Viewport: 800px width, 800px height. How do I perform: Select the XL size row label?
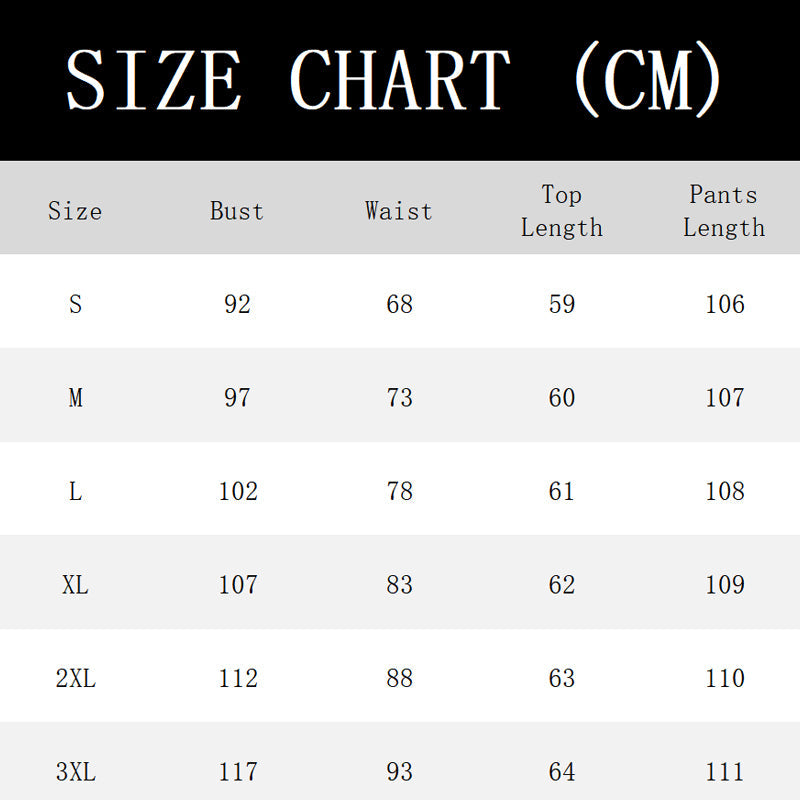click(x=76, y=585)
